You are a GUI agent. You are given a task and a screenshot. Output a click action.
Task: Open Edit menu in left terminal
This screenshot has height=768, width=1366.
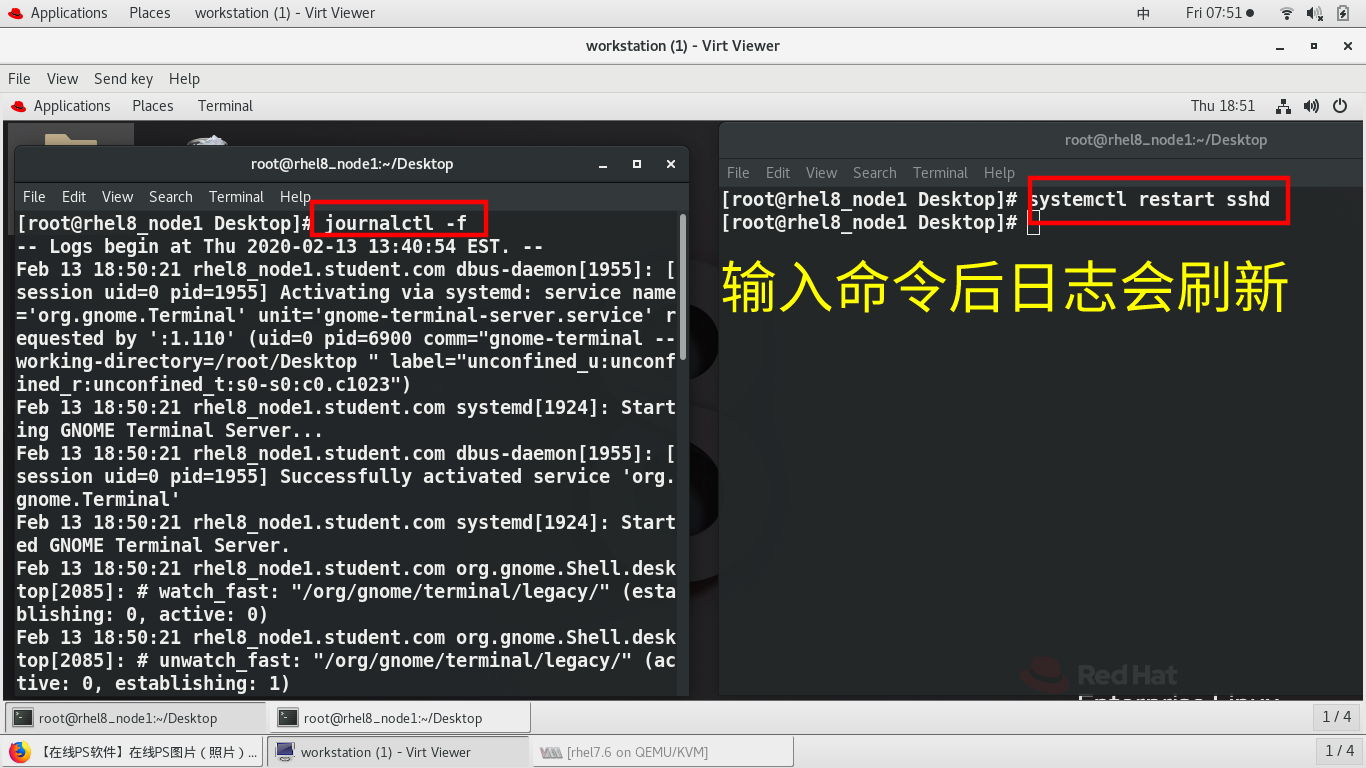click(74, 196)
